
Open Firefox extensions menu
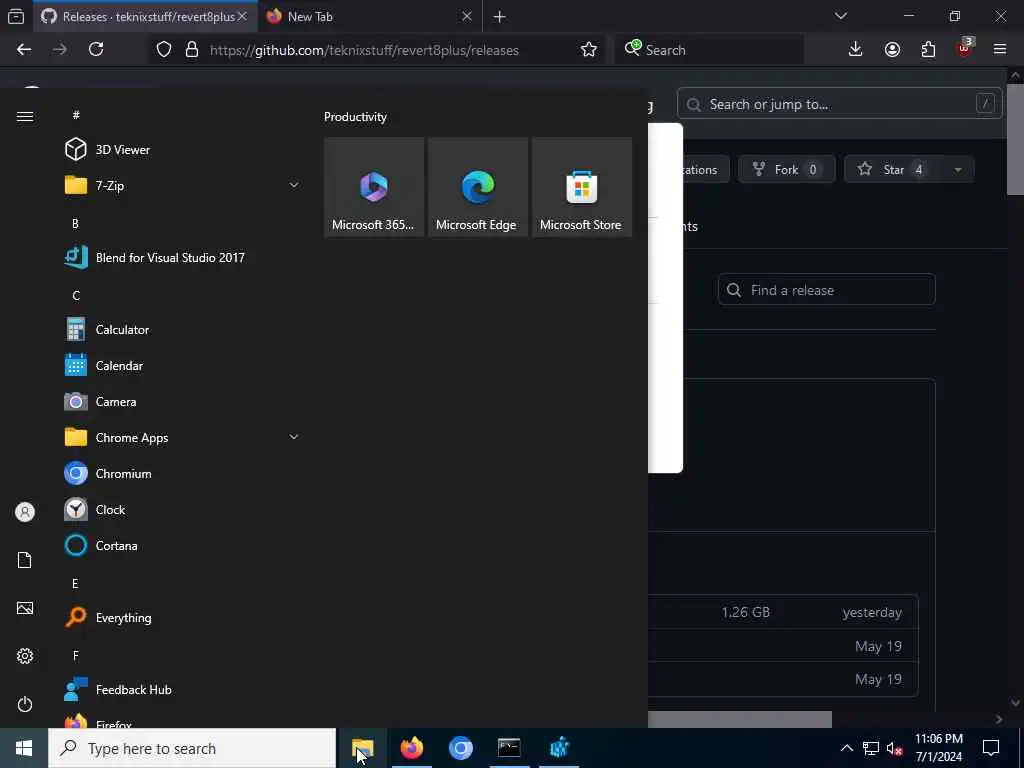(x=928, y=50)
